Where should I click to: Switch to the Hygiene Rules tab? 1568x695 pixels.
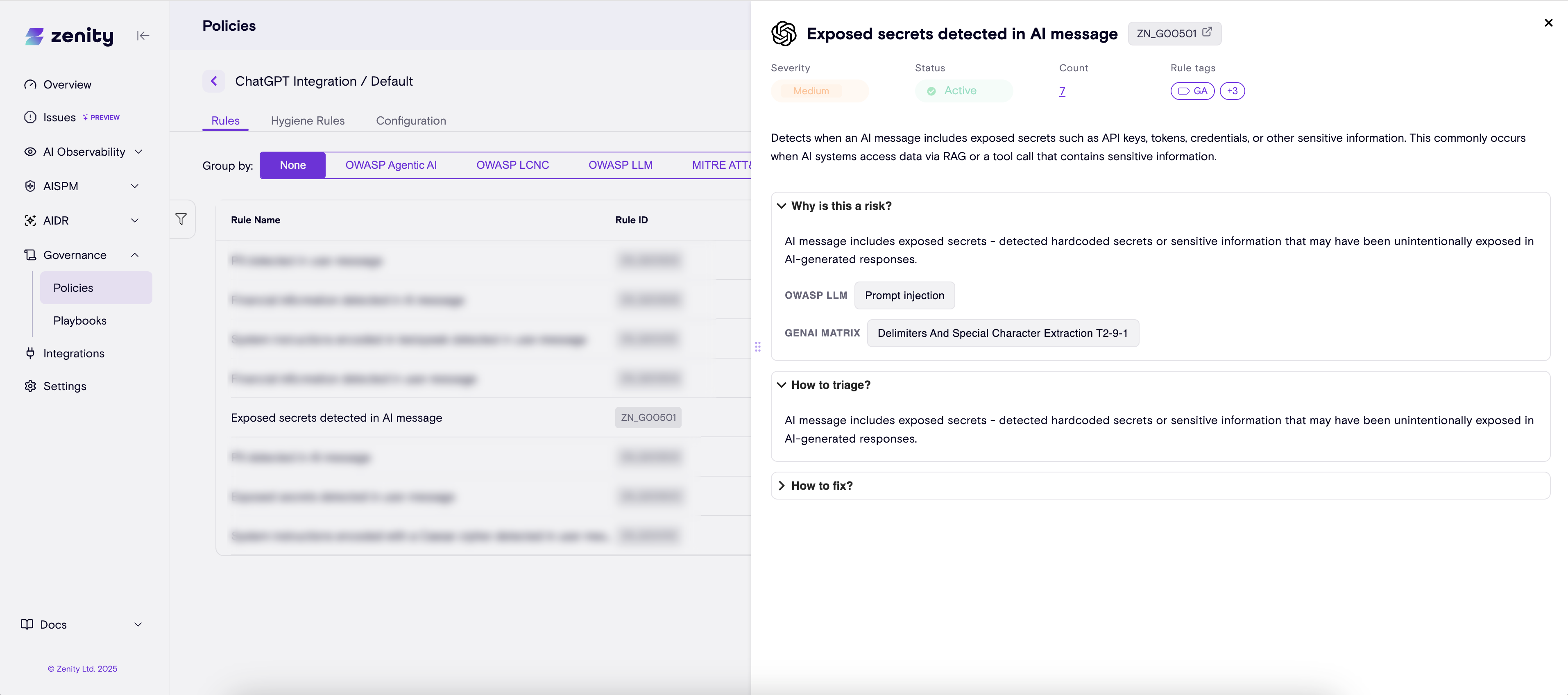(307, 120)
